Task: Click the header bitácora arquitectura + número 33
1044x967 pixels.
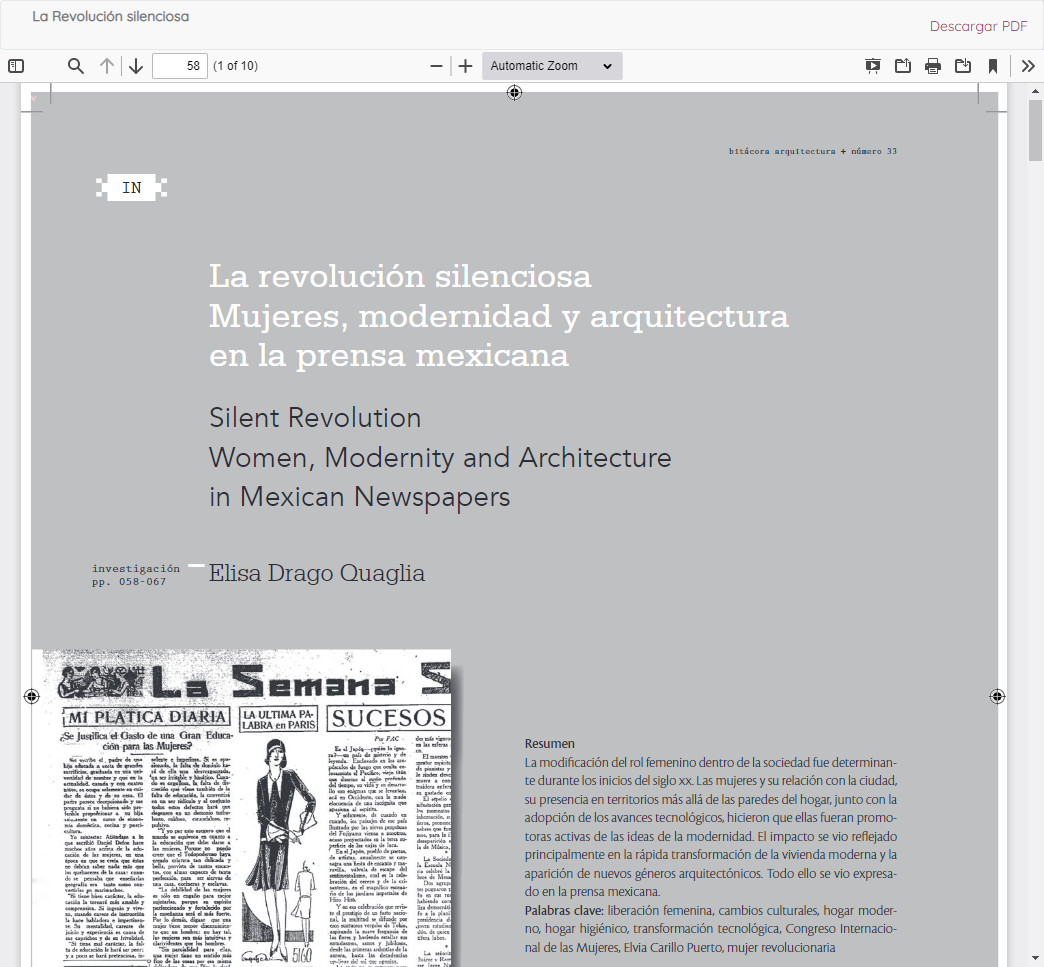Action: pos(812,151)
